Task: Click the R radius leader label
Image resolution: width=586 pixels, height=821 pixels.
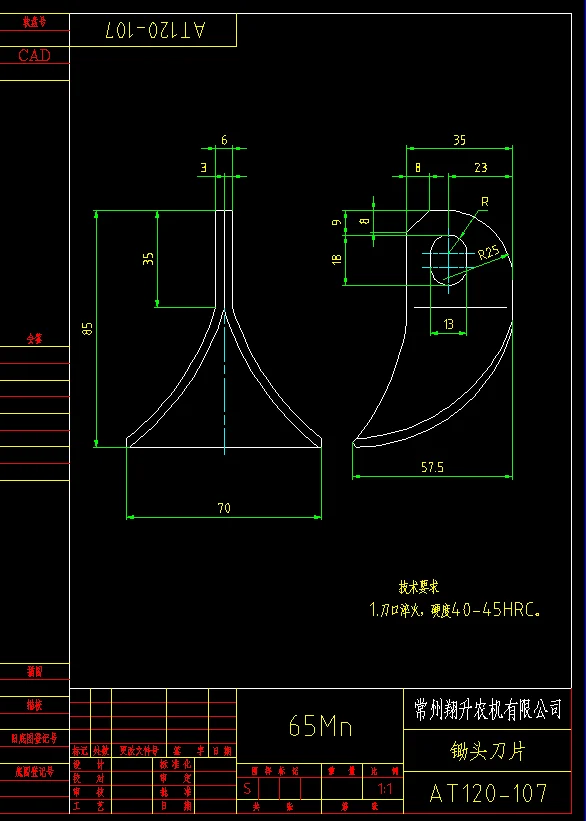Action: click(x=484, y=202)
